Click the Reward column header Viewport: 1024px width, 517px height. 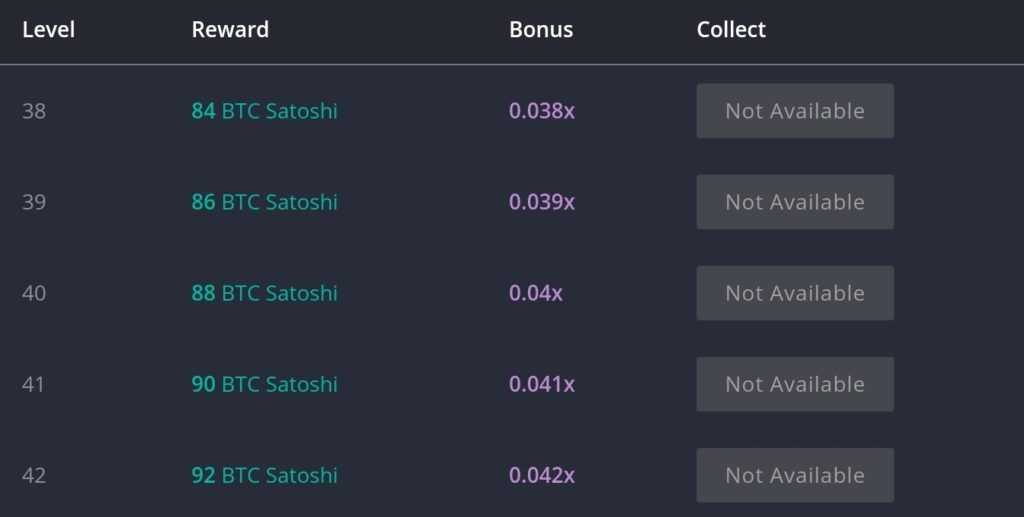pyautogui.click(x=230, y=30)
